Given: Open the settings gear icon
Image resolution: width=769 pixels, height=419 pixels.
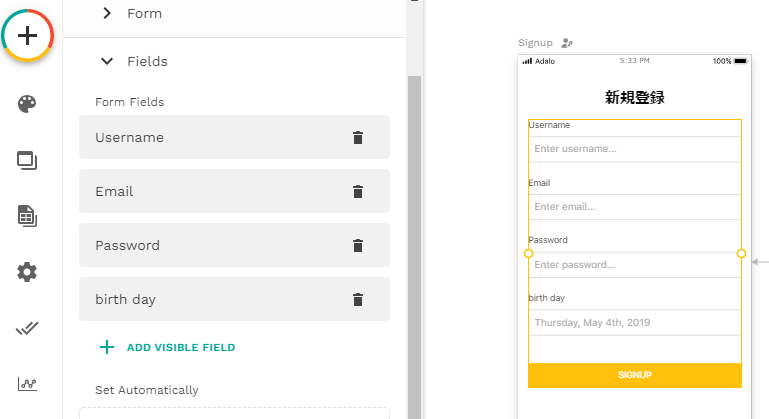Looking at the screenshot, I should (27, 272).
